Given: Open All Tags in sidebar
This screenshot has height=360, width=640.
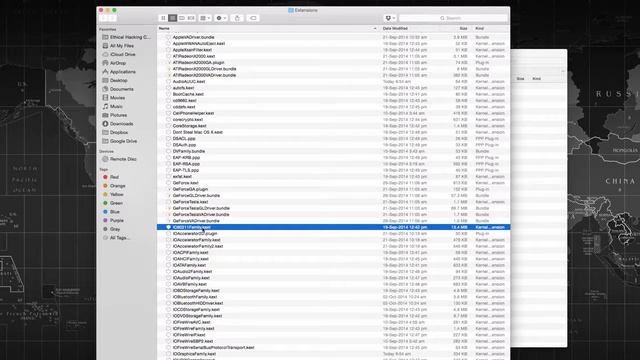Looking at the screenshot, I should click(x=116, y=238).
